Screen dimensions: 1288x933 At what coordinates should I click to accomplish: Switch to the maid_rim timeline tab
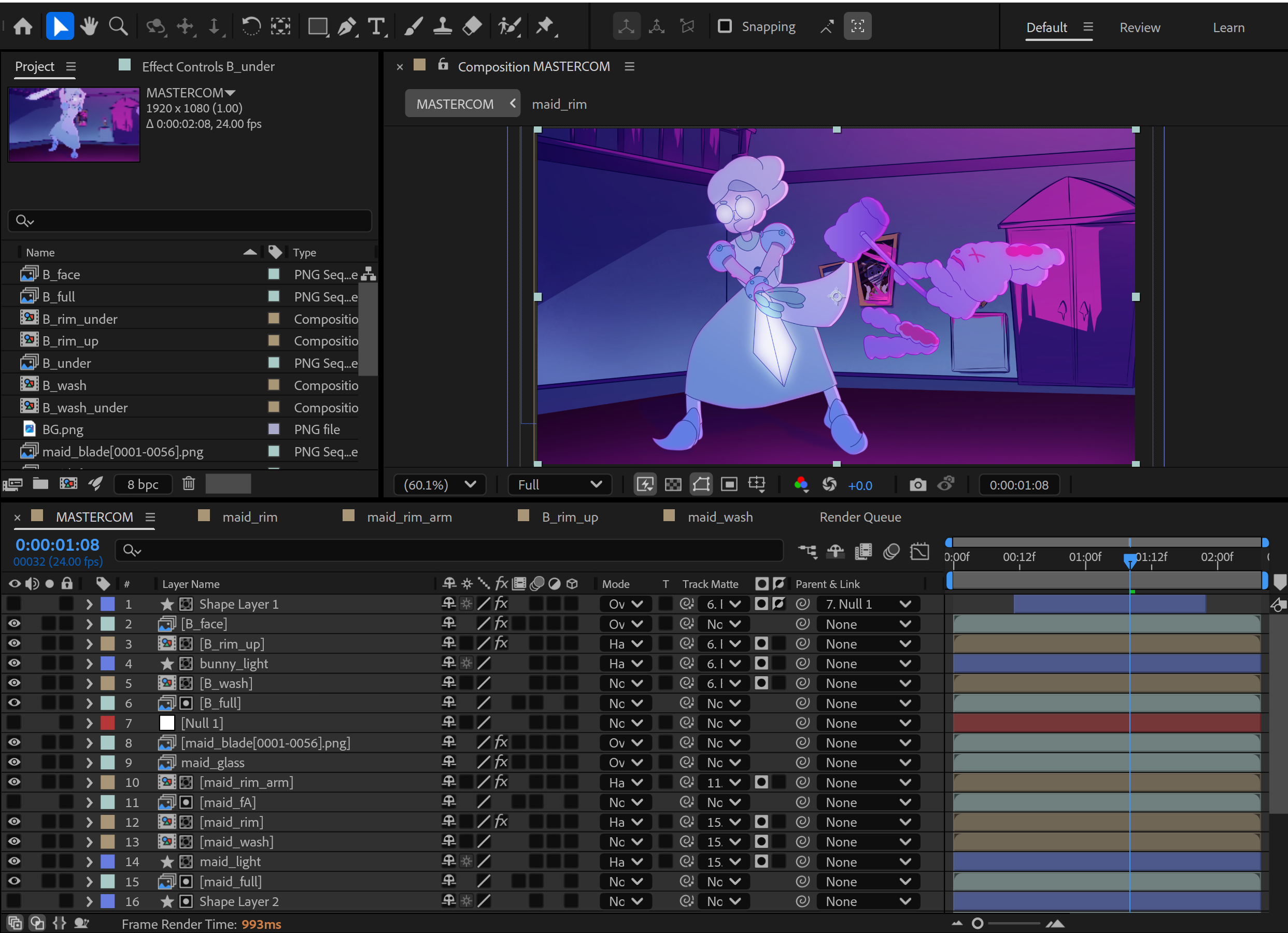point(249,517)
